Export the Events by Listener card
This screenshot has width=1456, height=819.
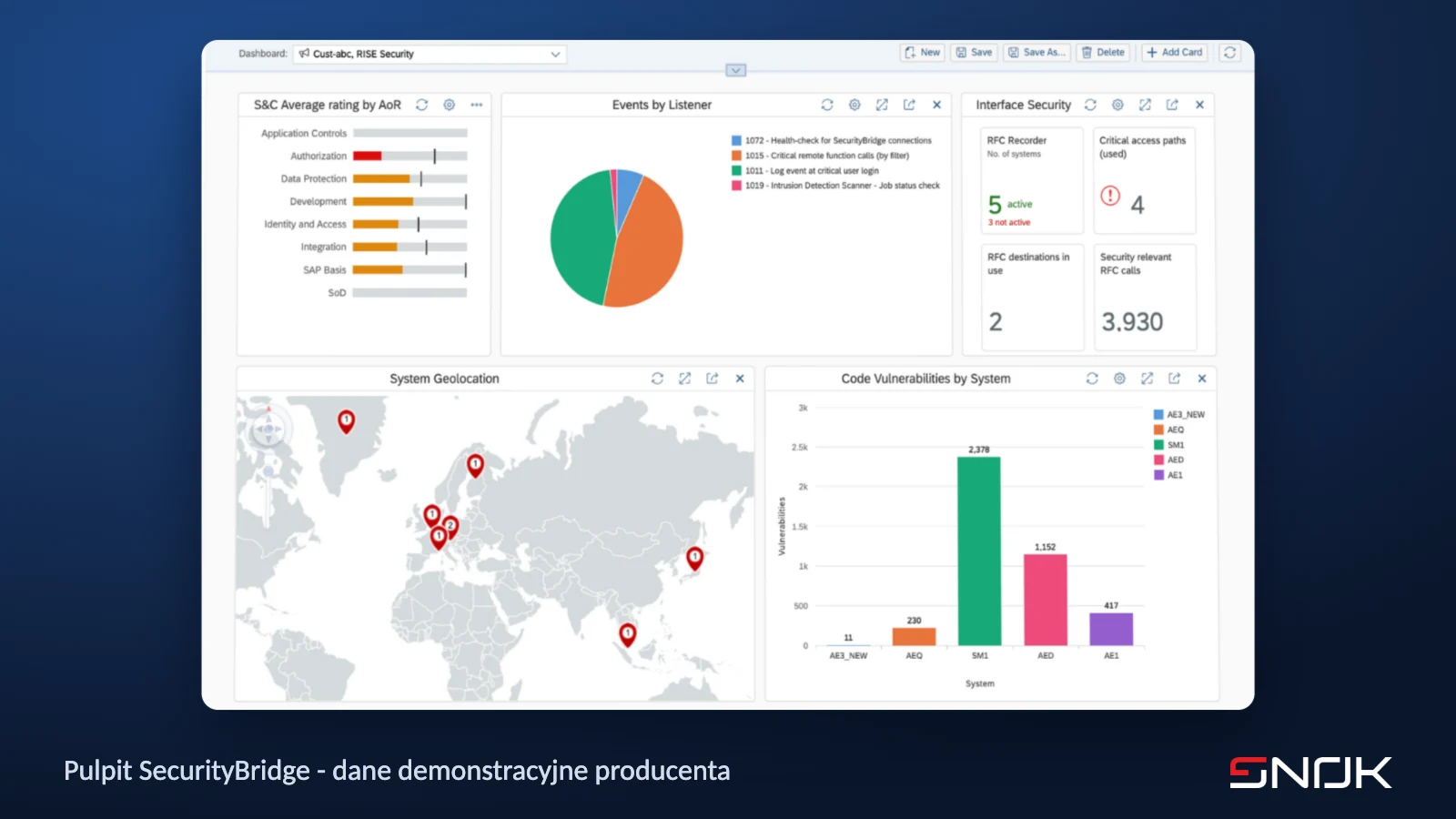909,105
